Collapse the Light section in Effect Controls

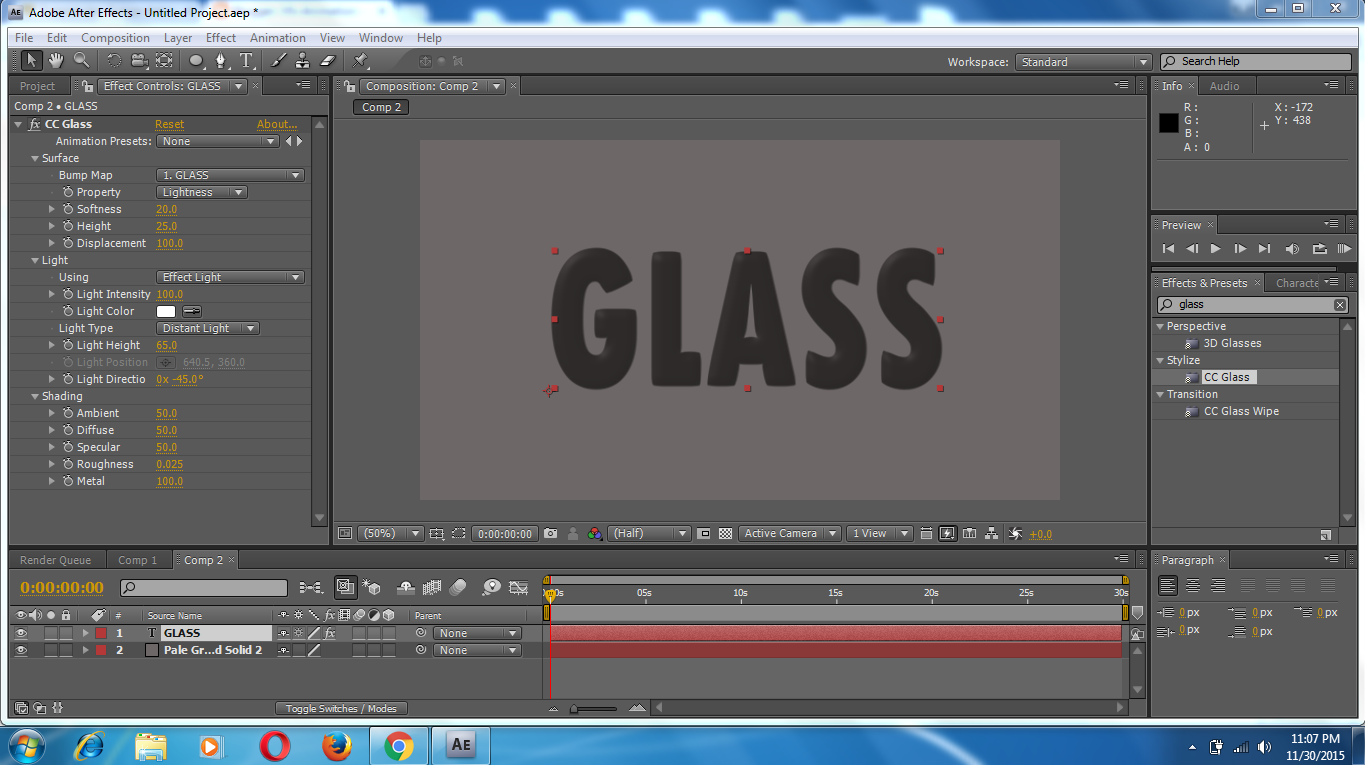point(34,259)
